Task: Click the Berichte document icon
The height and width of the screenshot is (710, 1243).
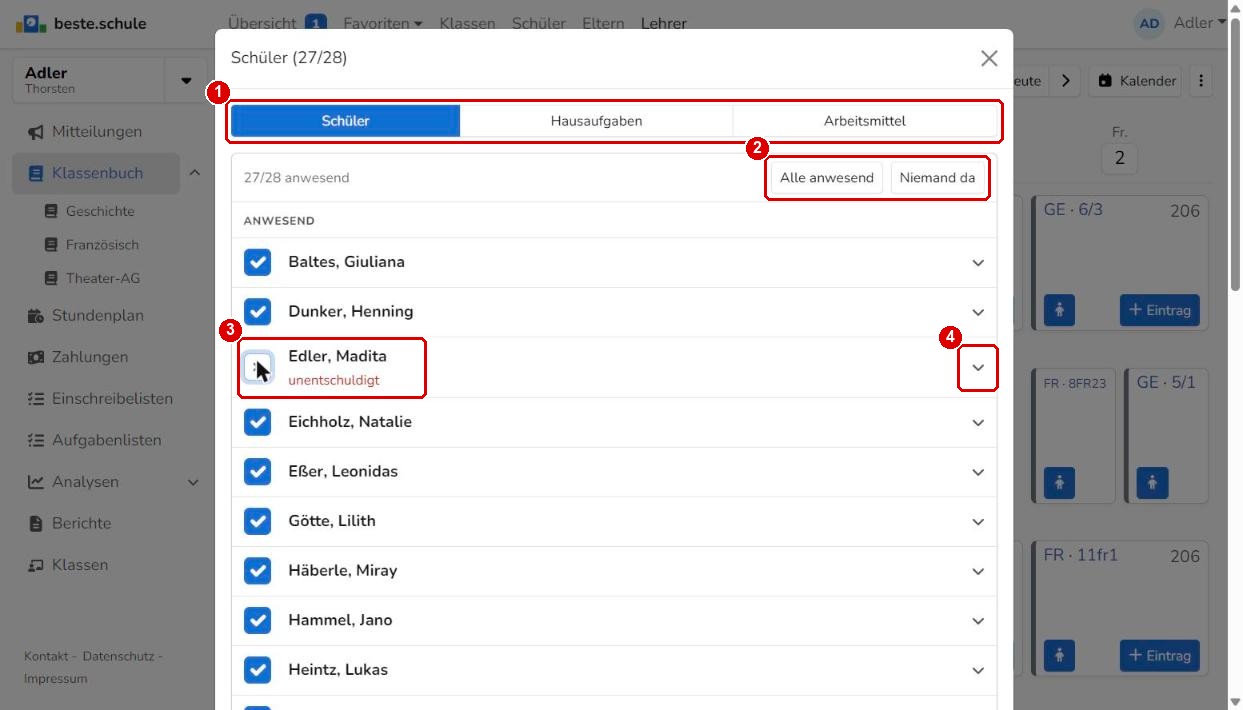Action: pos(36,524)
